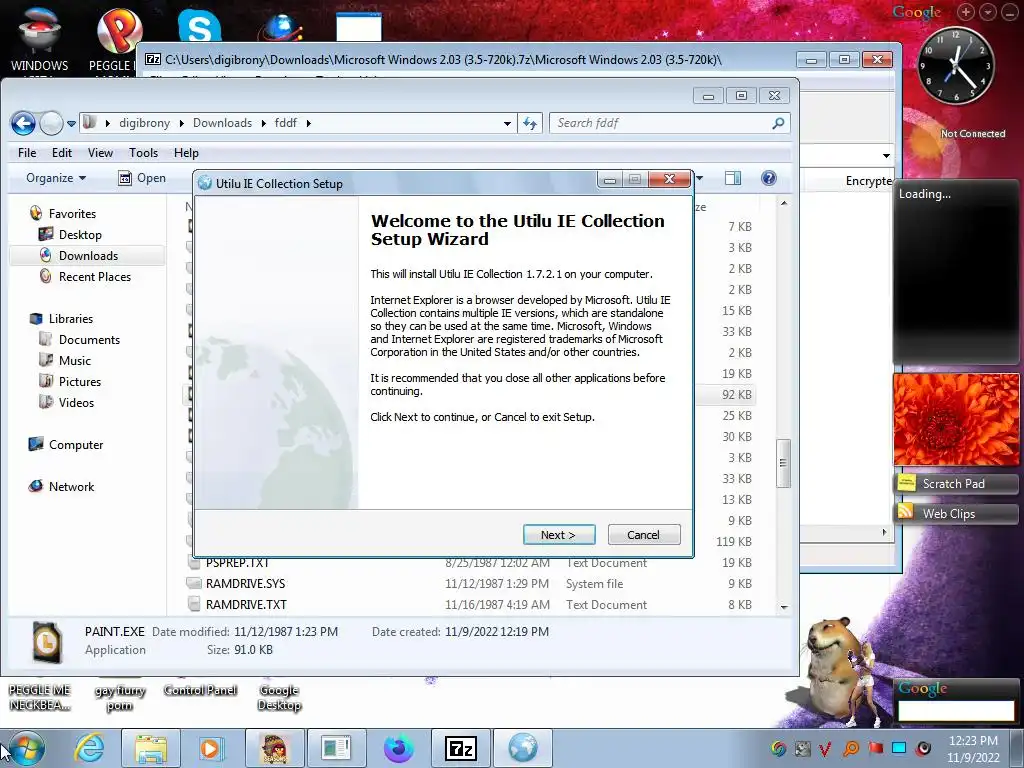The image size is (1024, 768).
Task: Refresh the fddf folder view
Action: tap(530, 123)
